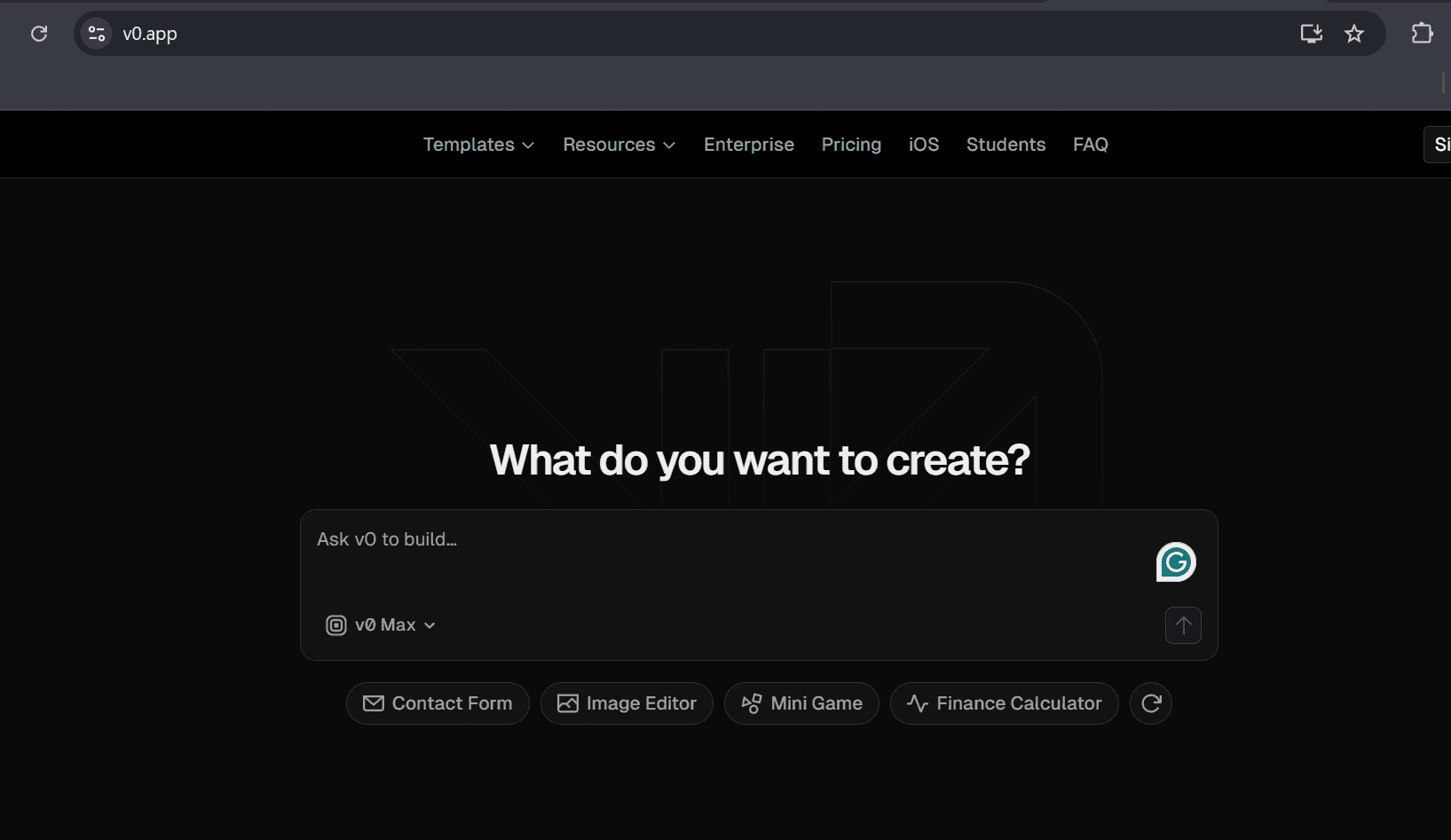Reload the page with browser refresh icon

(x=39, y=34)
